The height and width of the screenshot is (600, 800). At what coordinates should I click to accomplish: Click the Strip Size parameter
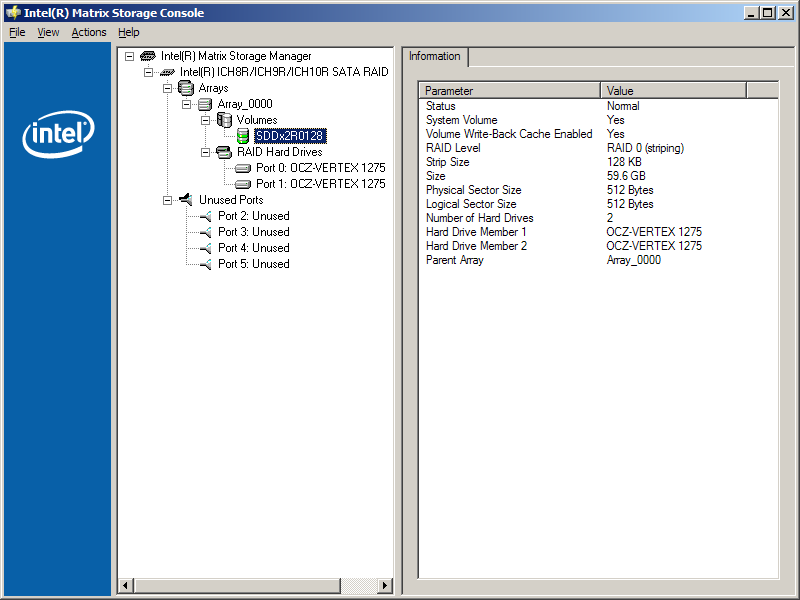click(447, 162)
